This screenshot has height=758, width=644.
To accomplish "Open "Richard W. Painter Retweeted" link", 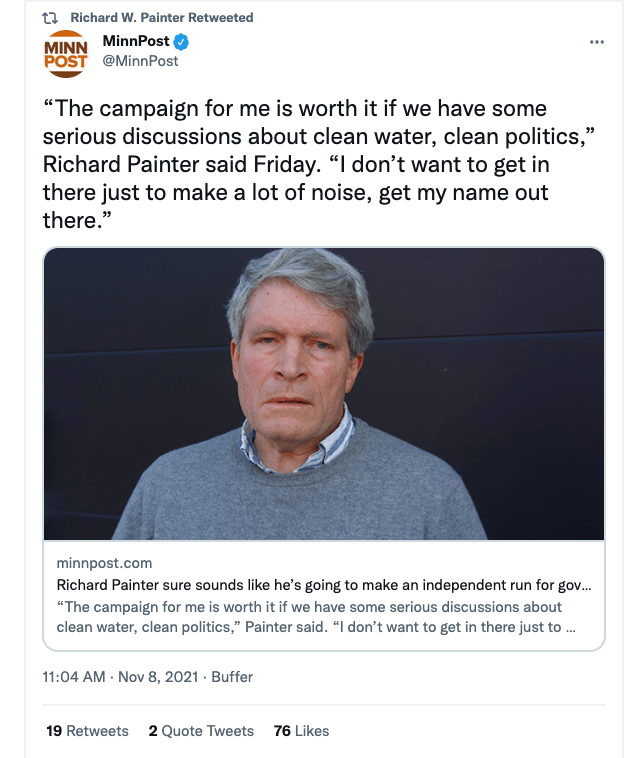I will 161,18.
